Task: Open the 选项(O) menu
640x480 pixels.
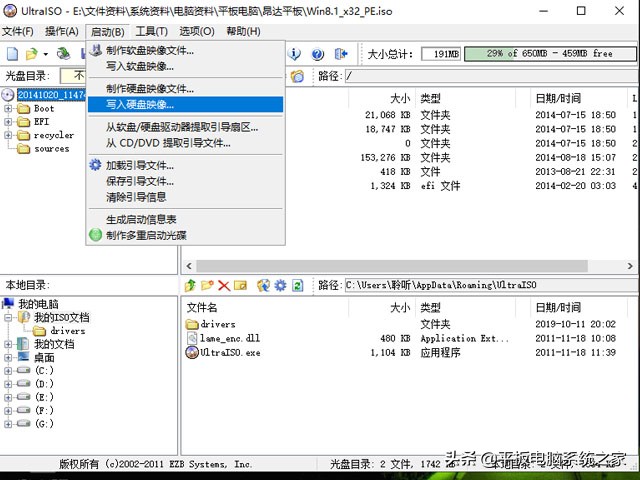Action: tap(197, 31)
